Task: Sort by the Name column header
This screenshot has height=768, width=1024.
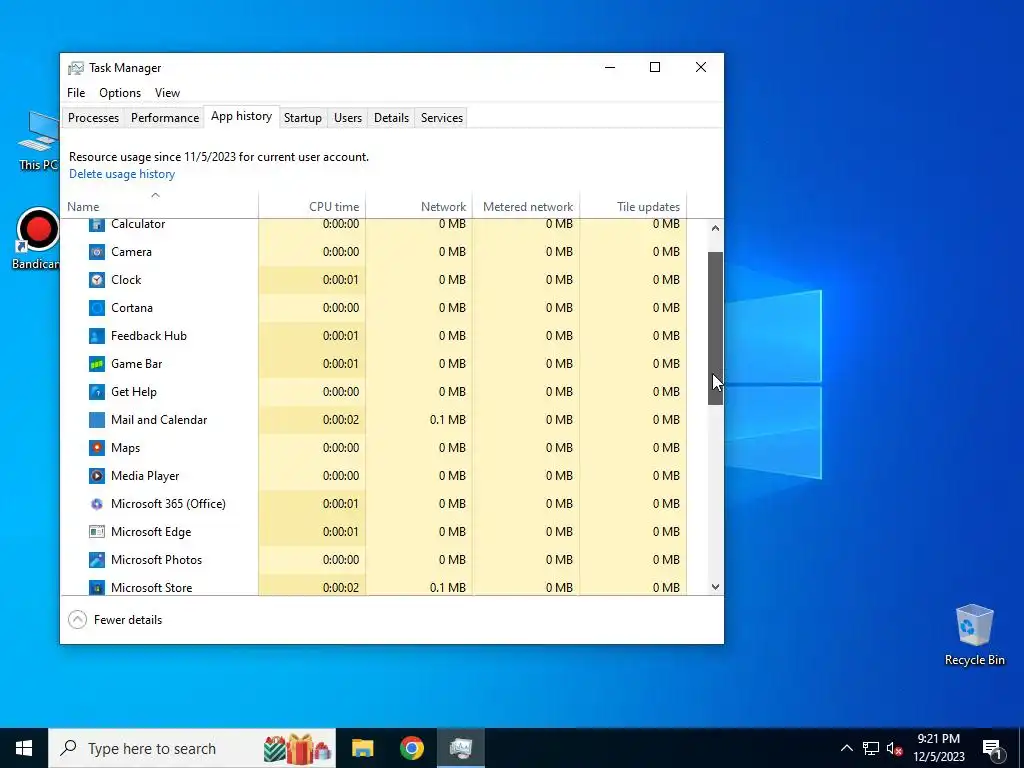Action: (x=159, y=206)
